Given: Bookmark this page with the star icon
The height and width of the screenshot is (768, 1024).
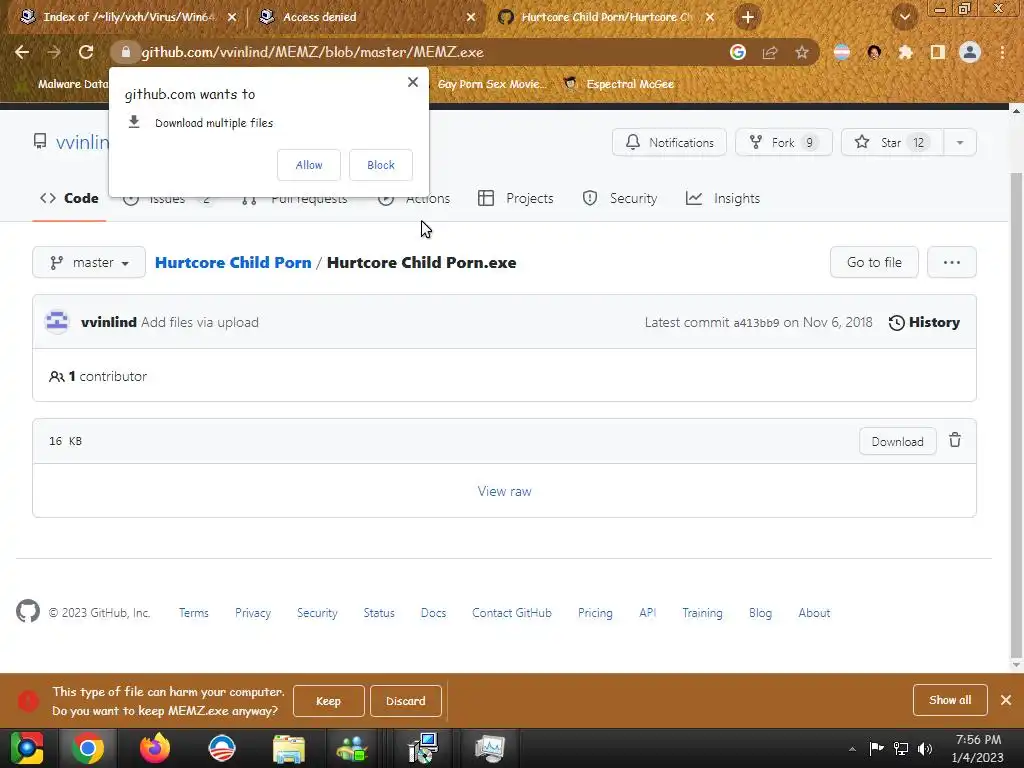Looking at the screenshot, I should click(802, 52).
